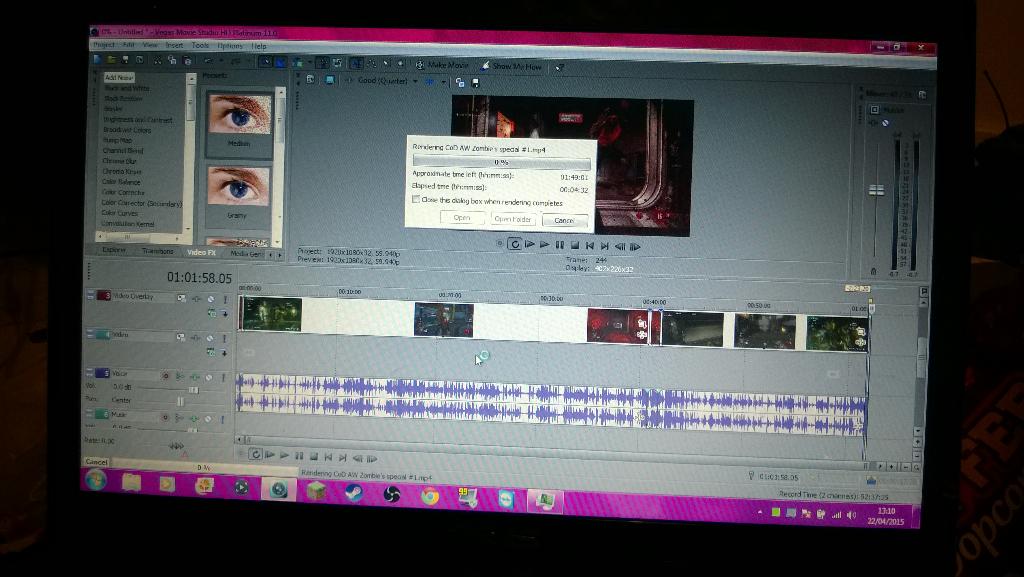
Task: Switch to the Media Generators tab
Action: click(247, 253)
